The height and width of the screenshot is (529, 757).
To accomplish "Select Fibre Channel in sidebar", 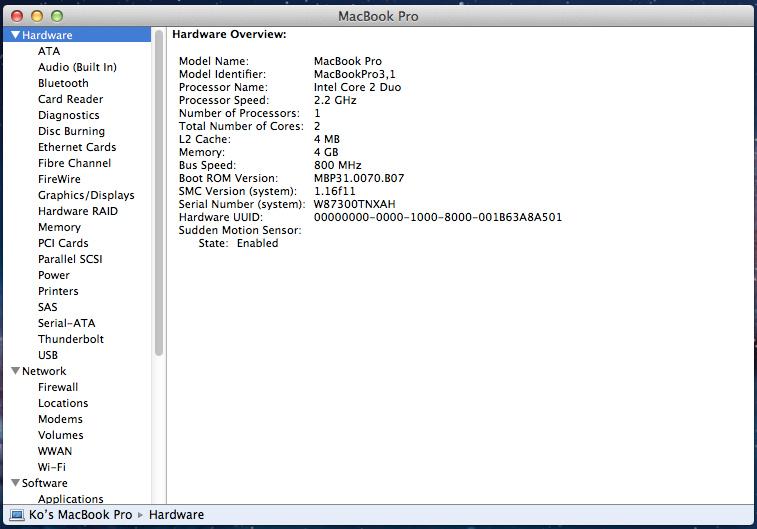I will click(74, 163).
